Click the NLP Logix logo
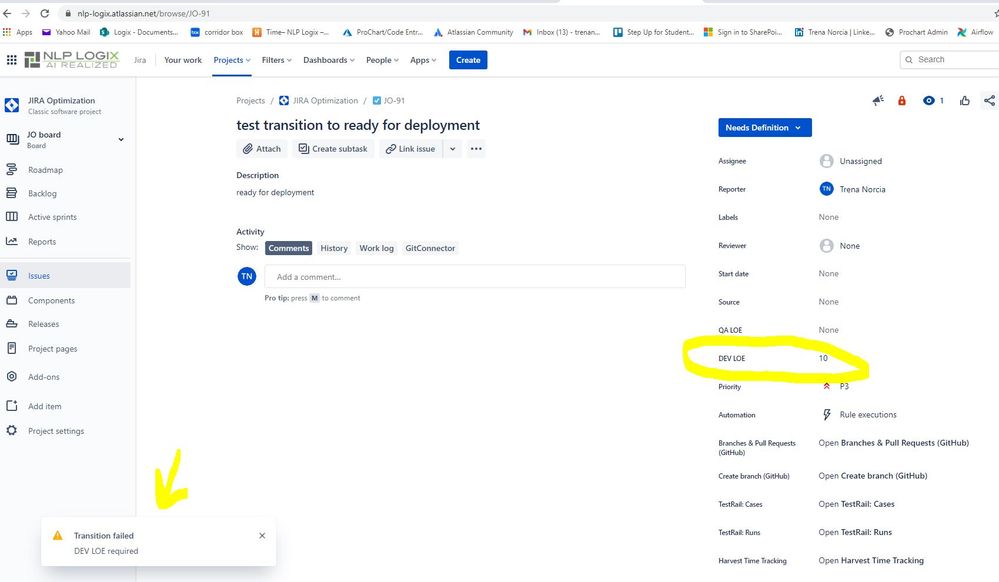 pyautogui.click(x=71, y=60)
